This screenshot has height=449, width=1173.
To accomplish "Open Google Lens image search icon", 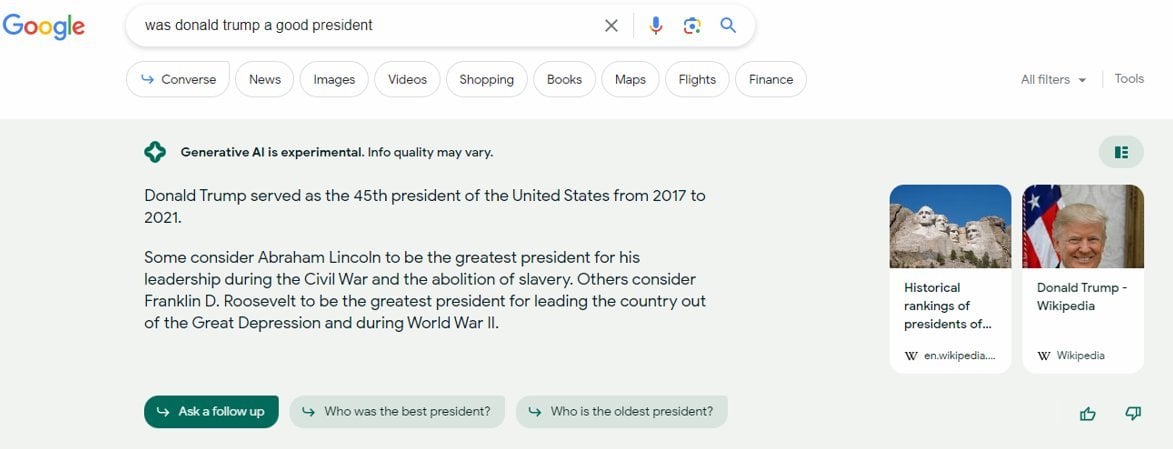I will (x=692, y=25).
